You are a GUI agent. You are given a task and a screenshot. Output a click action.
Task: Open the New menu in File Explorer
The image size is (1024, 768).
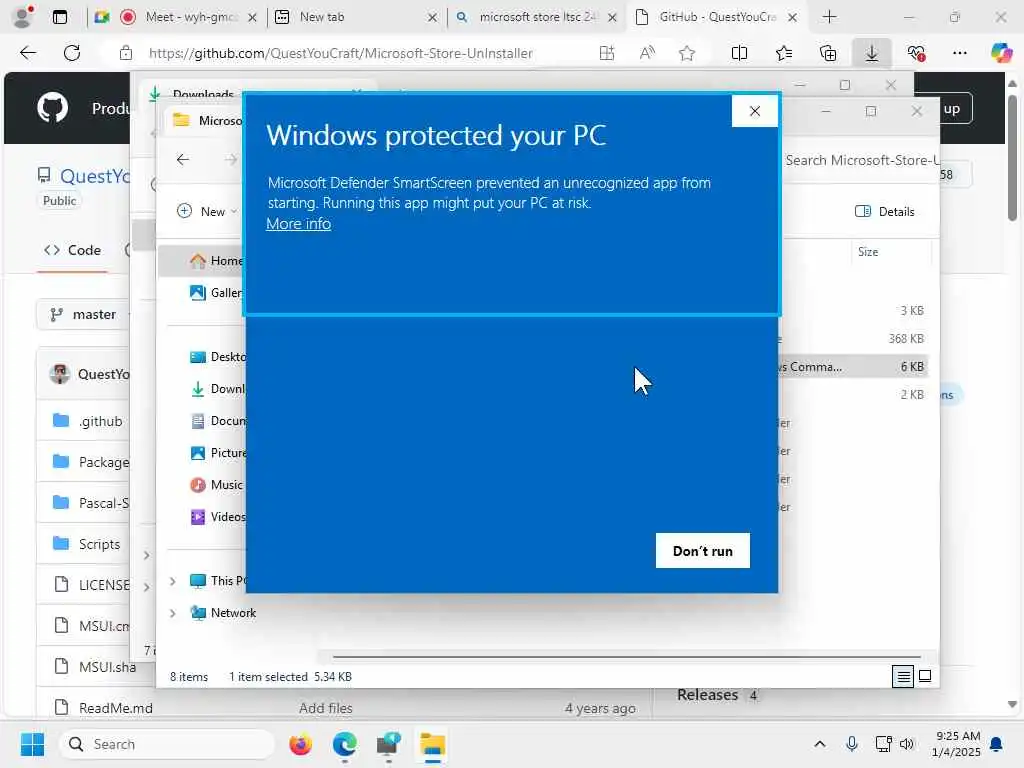tap(207, 212)
